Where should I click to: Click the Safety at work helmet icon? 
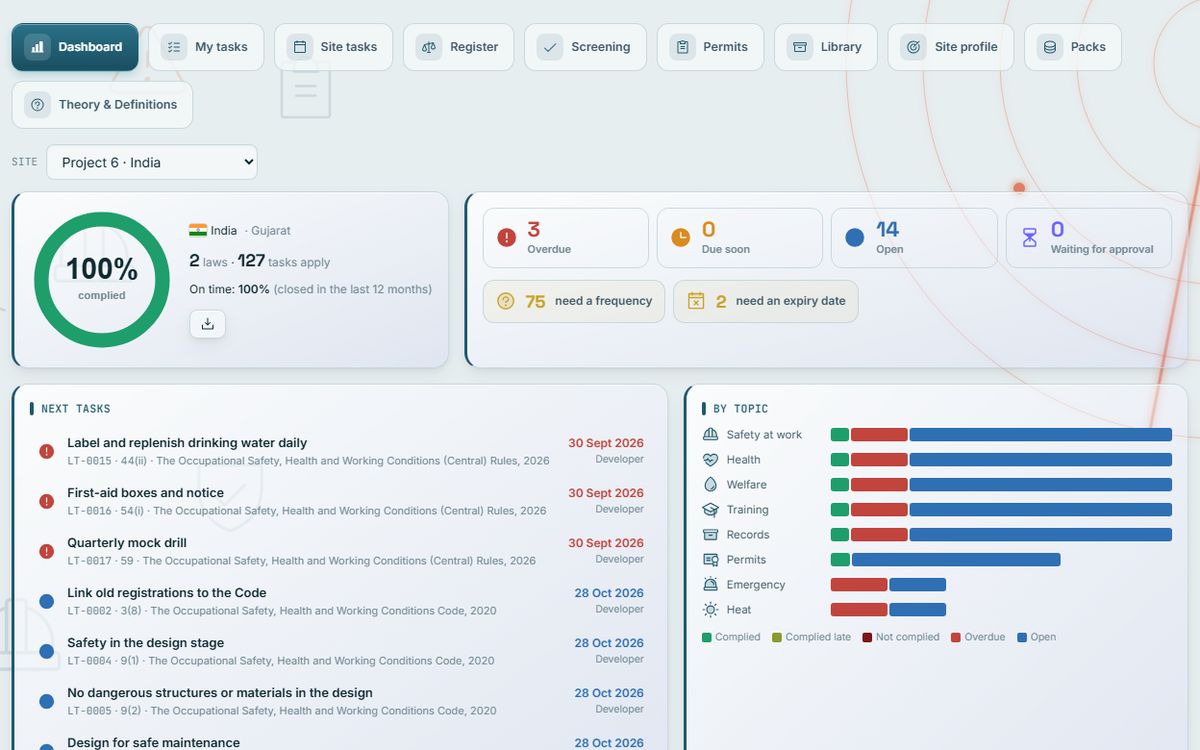point(711,435)
